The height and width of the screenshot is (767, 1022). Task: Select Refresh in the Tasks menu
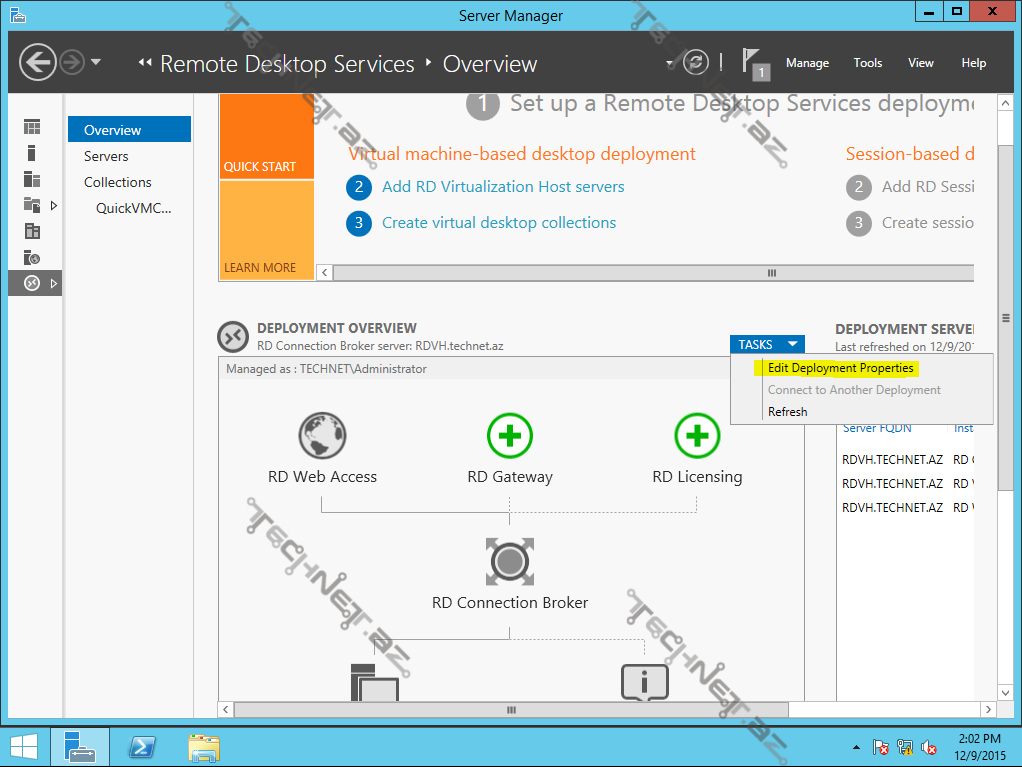coord(787,411)
